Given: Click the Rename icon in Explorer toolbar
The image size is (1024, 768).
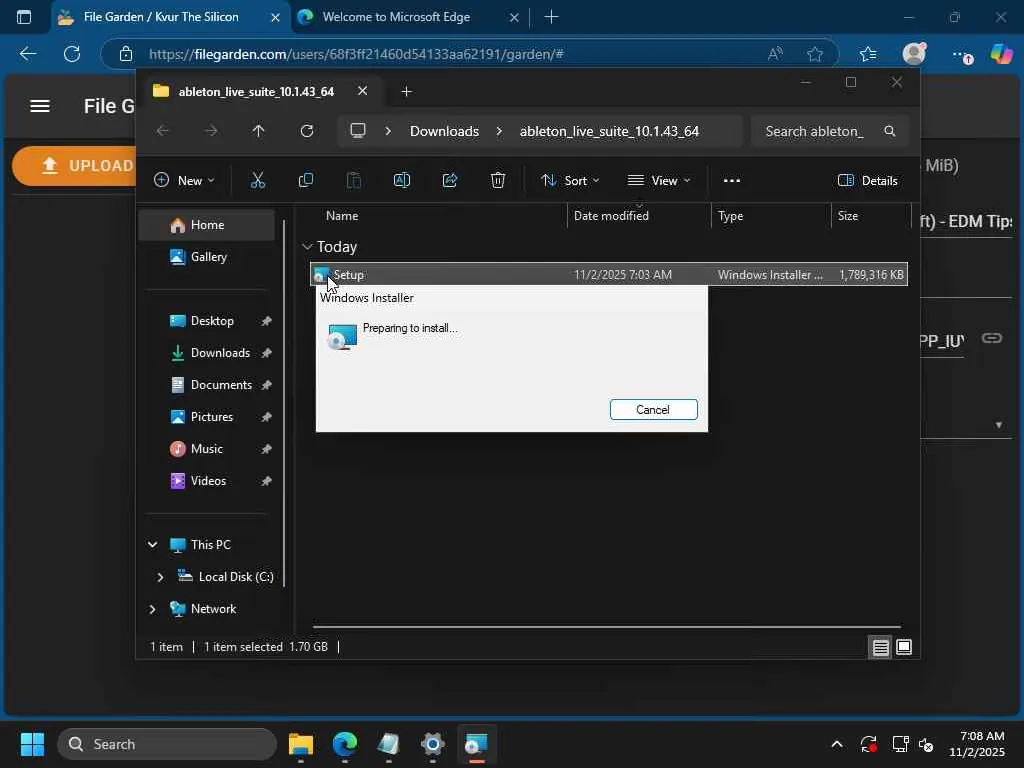Looking at the screenshot, I should click(402, 180).
